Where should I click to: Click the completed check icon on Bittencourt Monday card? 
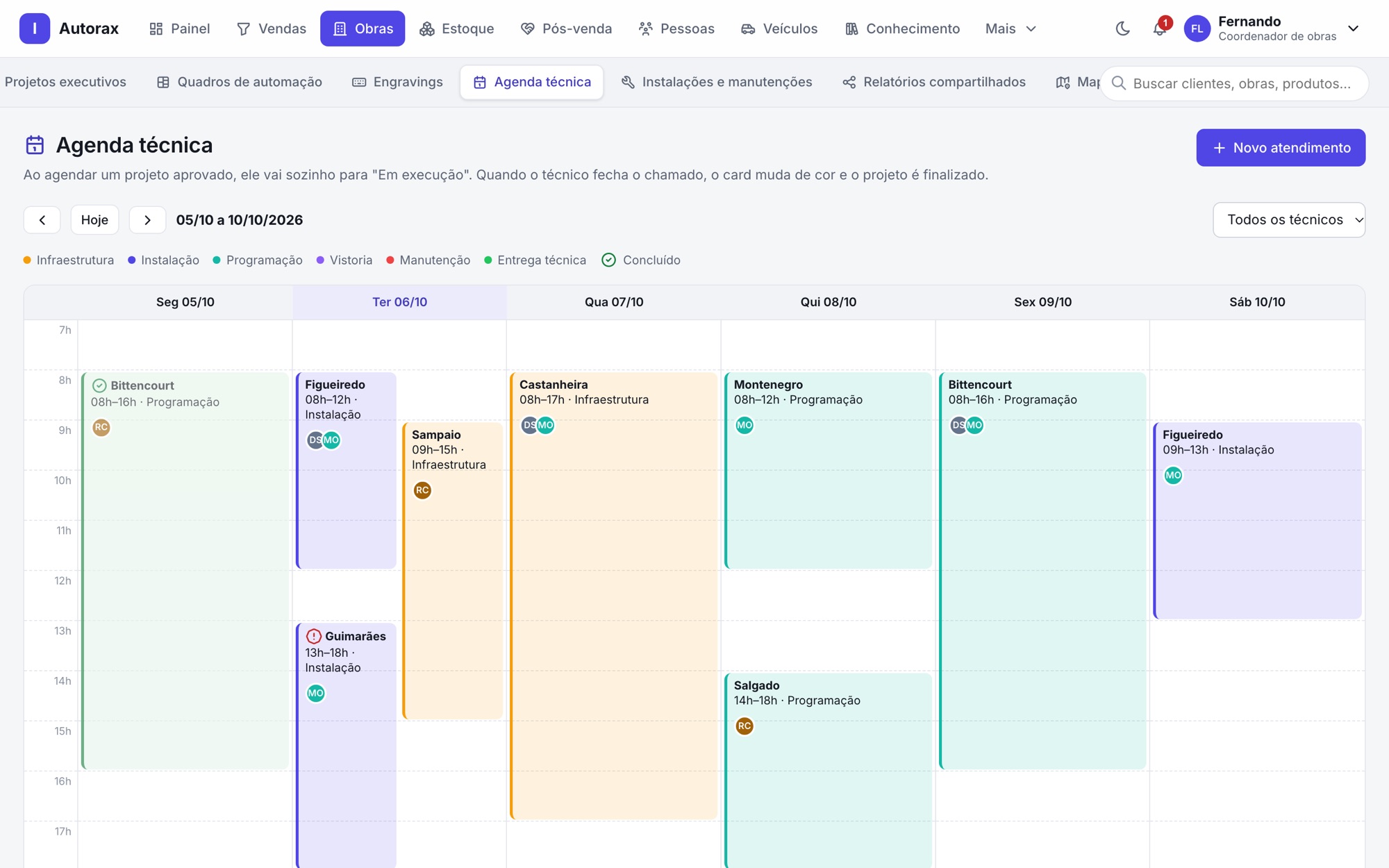(99, 385)
